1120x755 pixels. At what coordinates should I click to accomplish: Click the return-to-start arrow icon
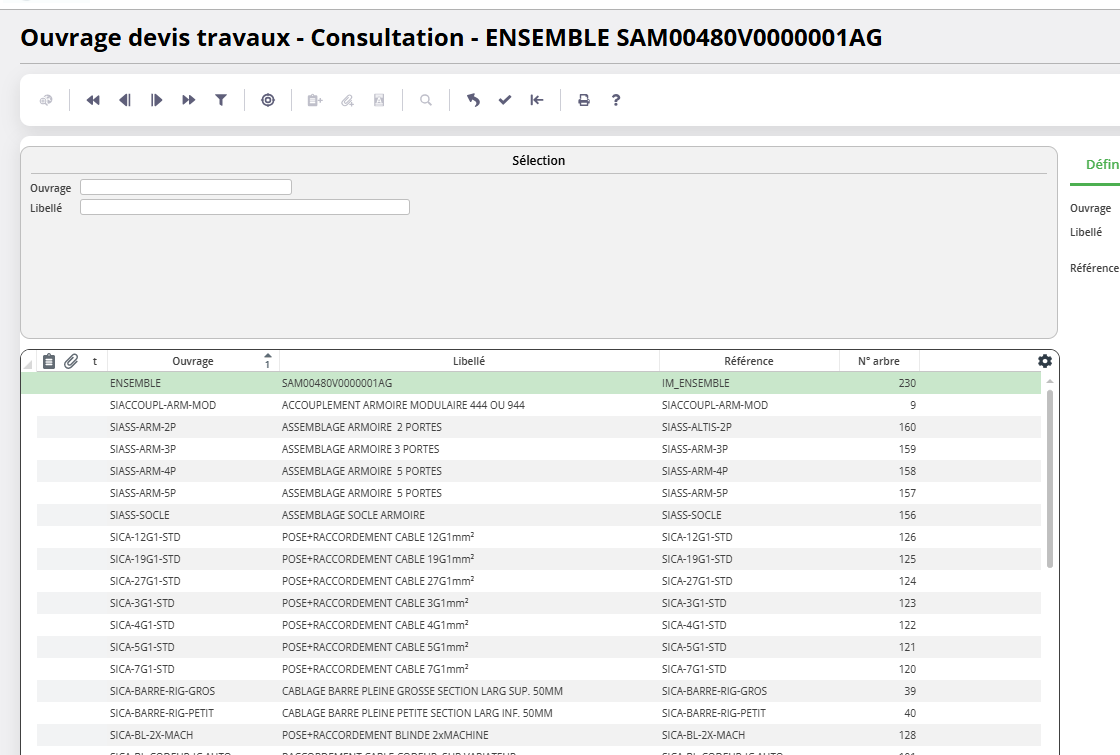pyautogui.click(x=536, y=100)
